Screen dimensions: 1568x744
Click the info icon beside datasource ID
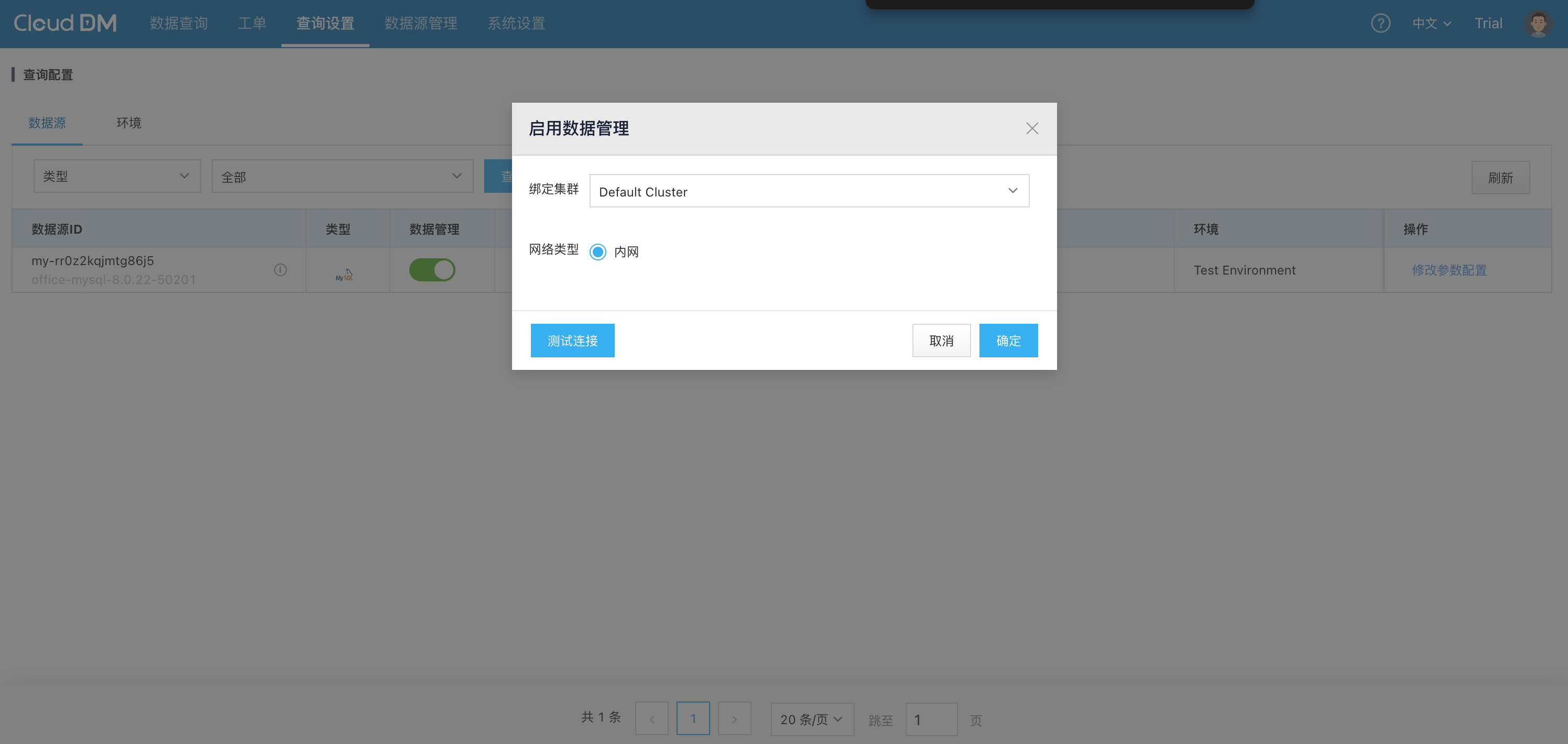[280, 269]
